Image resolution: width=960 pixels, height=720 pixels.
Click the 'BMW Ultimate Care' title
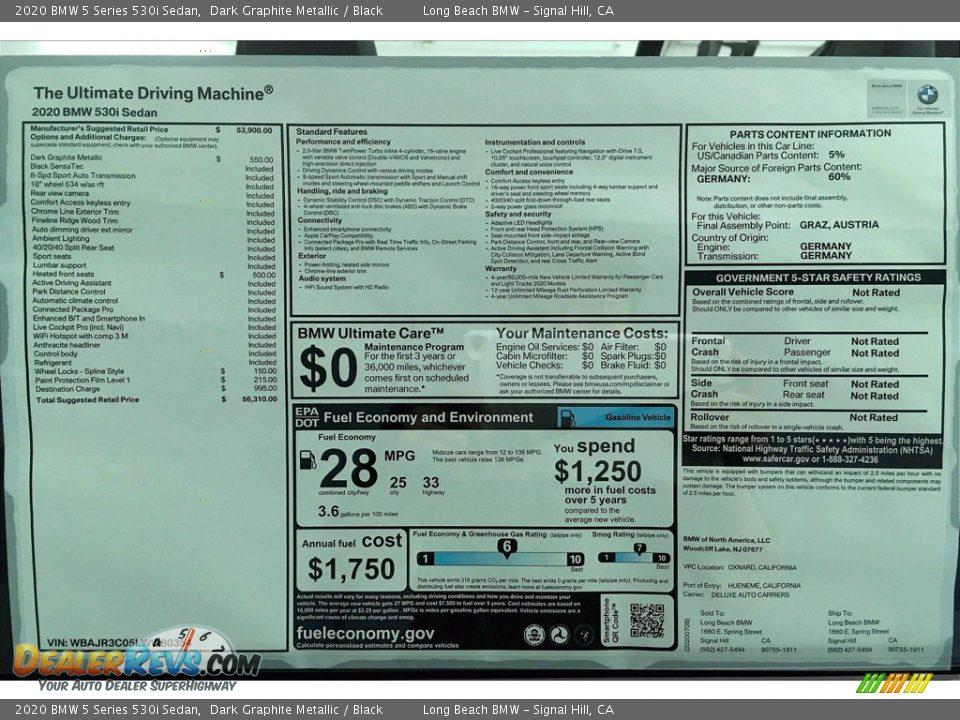click(370, 334)
